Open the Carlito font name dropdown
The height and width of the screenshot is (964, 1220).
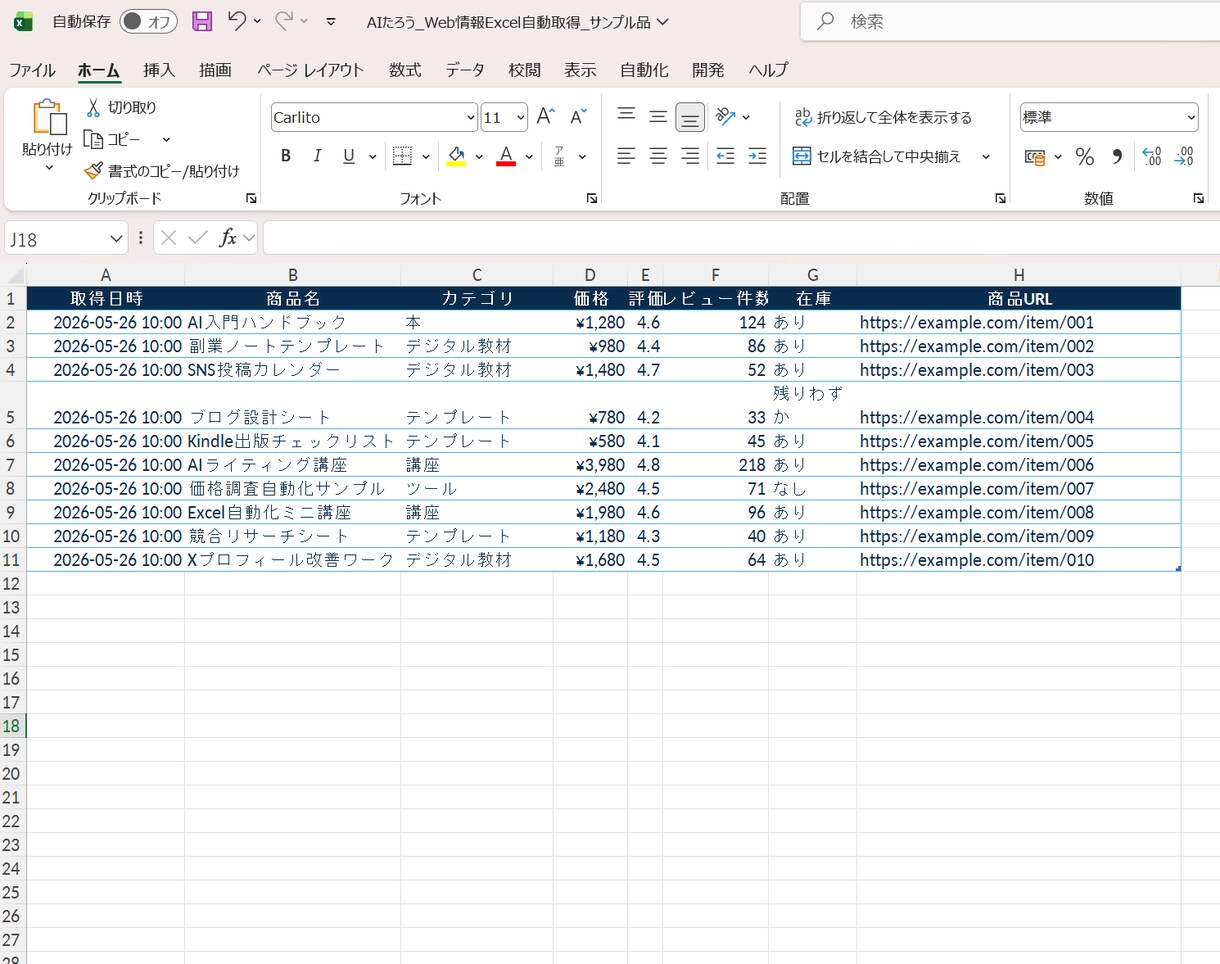[x=470, y=117]
